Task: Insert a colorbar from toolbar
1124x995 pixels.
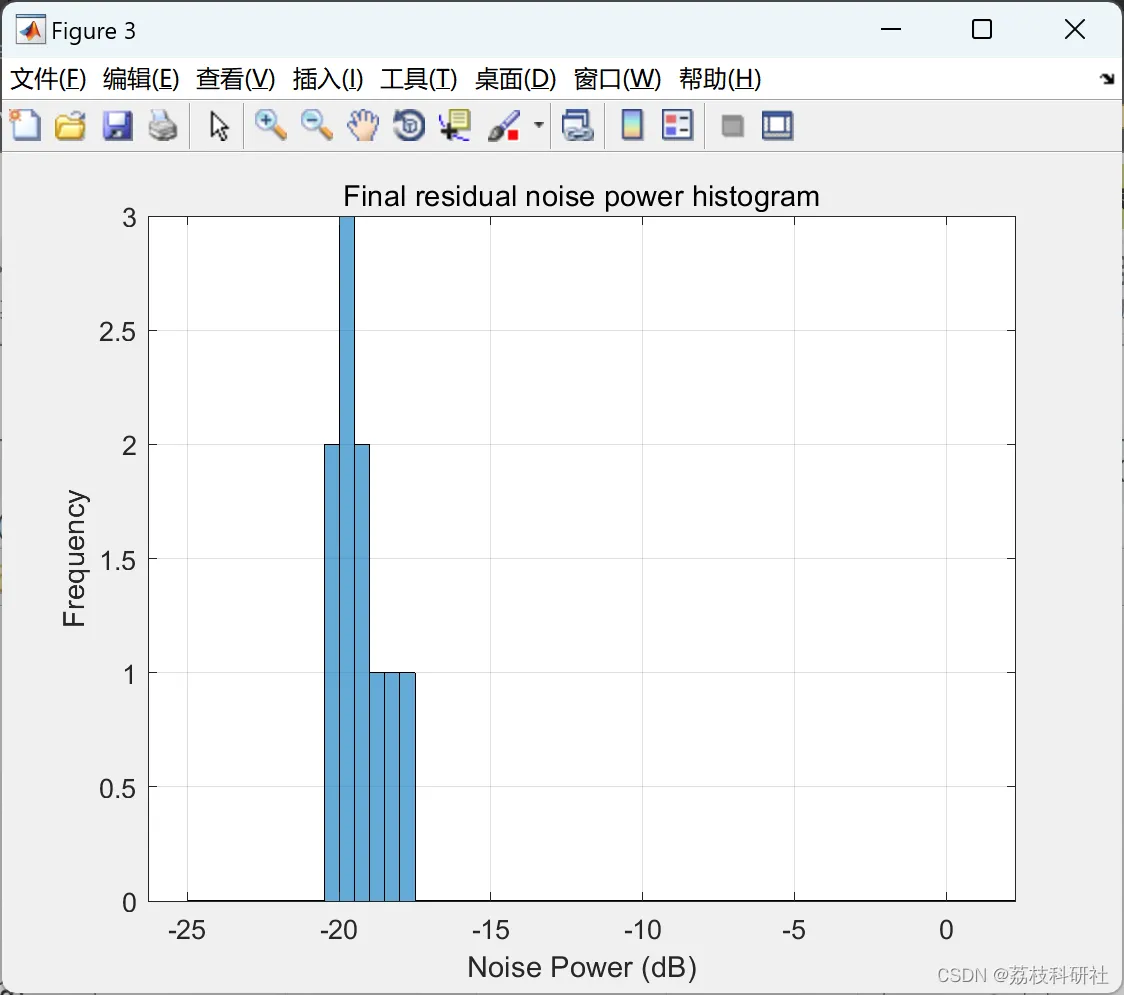Action: (x=632, y=125)
